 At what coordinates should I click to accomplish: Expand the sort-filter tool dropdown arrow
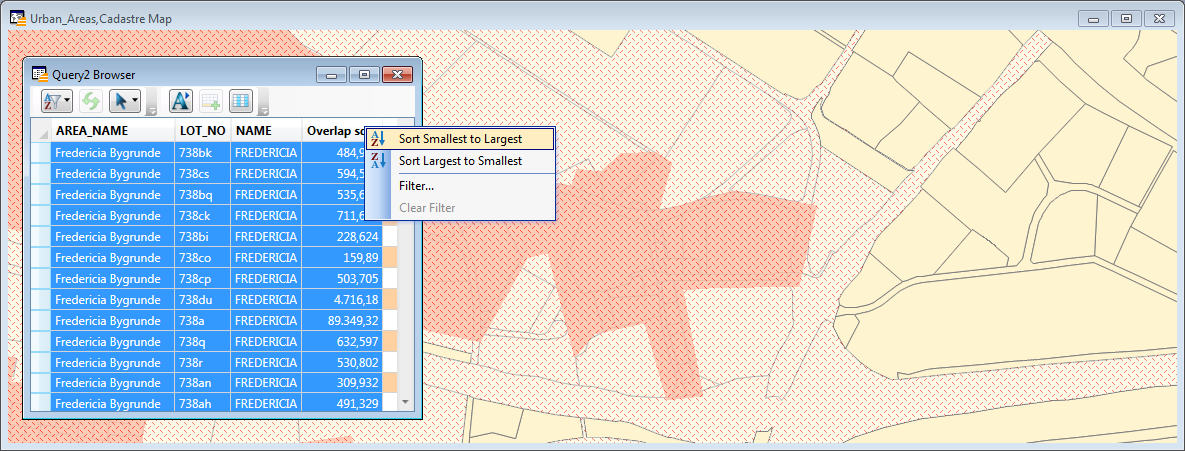[x=68, y=100]
